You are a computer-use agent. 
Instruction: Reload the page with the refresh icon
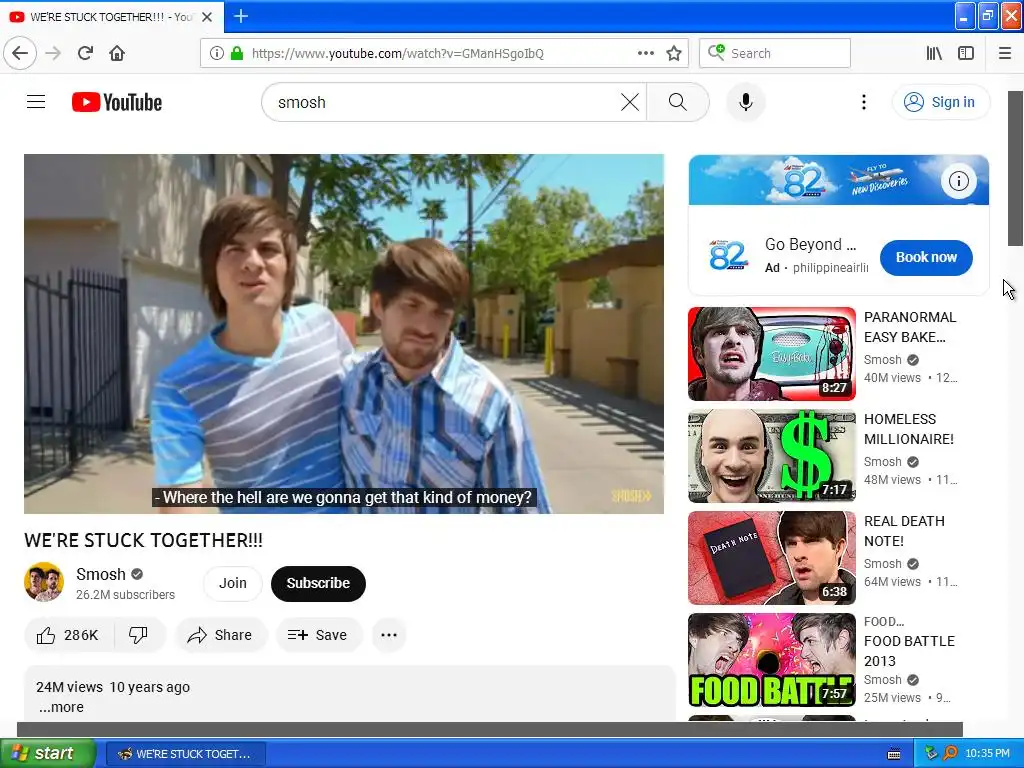pyautogui.click(x=85, y=53)
